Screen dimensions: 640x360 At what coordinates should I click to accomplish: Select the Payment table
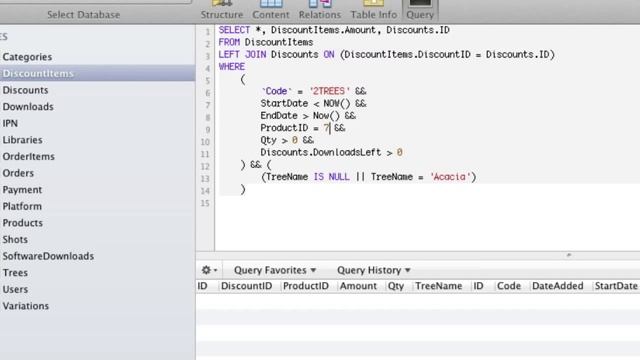click(98, 190)
